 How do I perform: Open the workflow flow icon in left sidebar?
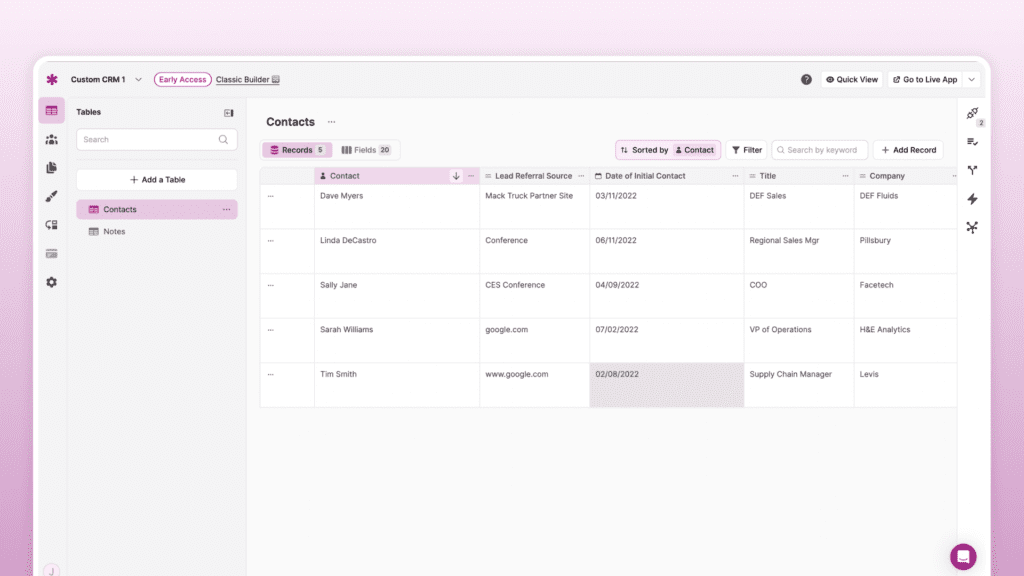click(x=51, y=225)
